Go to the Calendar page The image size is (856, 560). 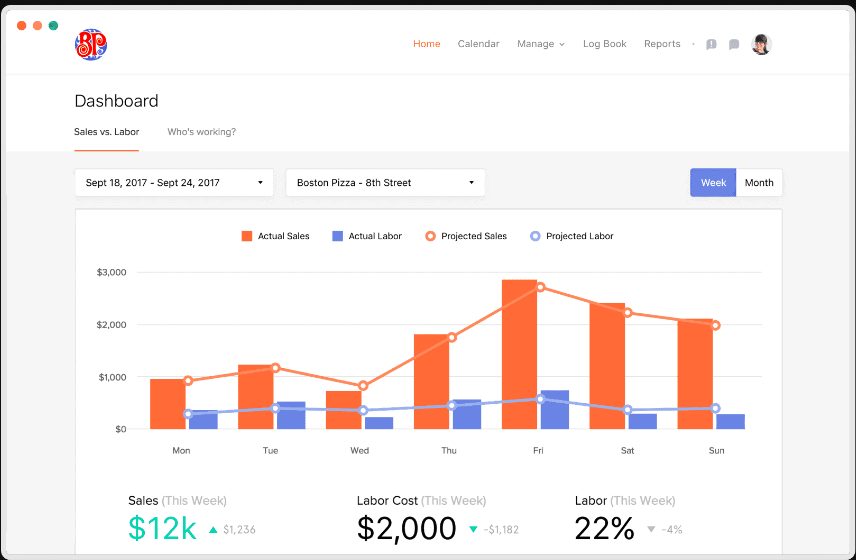click(478, 44)
